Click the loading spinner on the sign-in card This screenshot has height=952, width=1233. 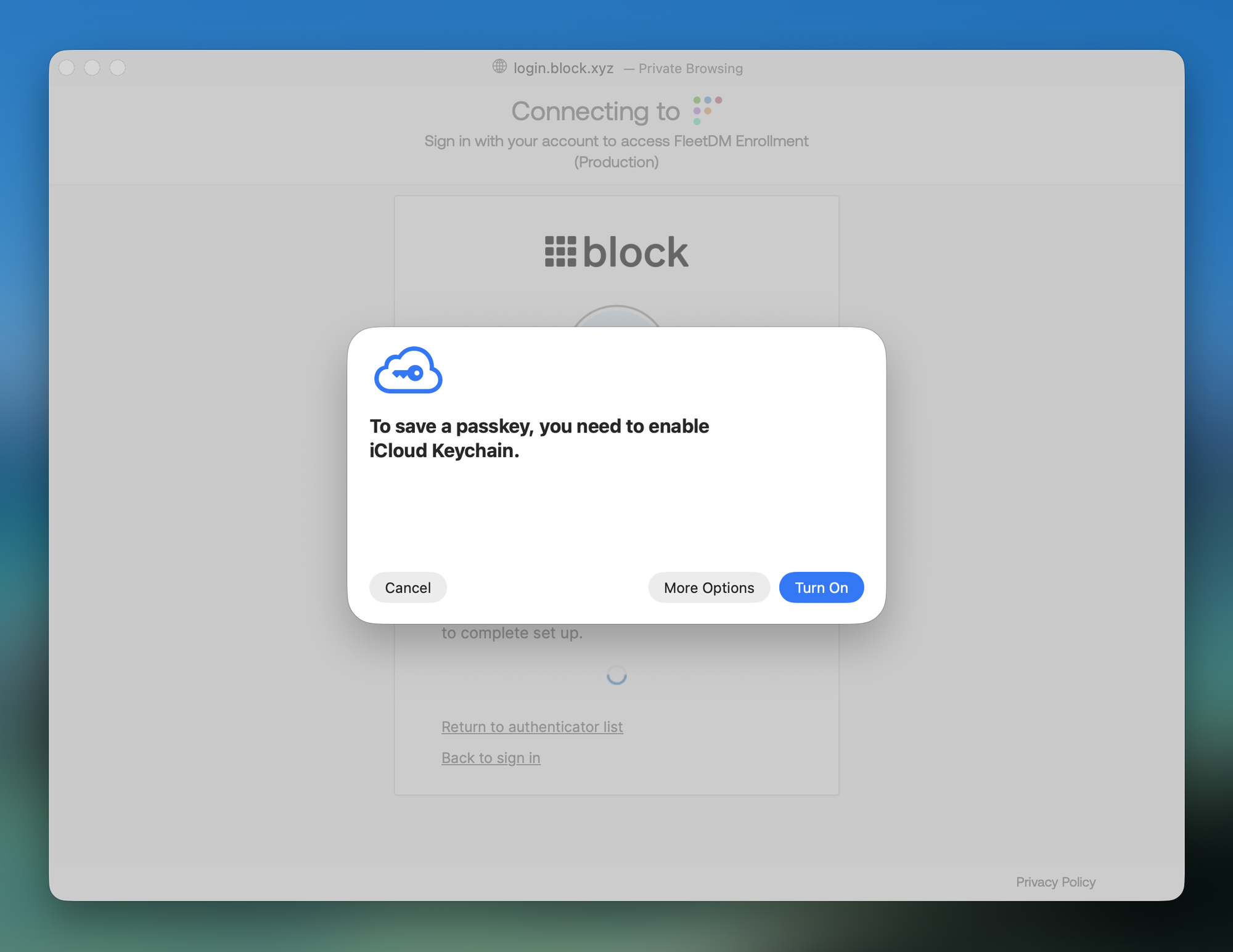[616, 675]
